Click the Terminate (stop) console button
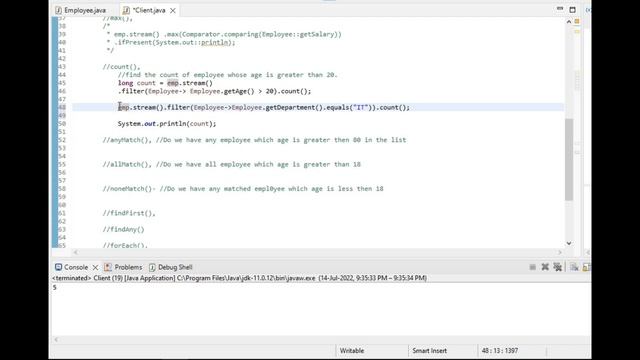Image resolution: width=640 pixels, height=360 pixels. click(x=533, y=267)
